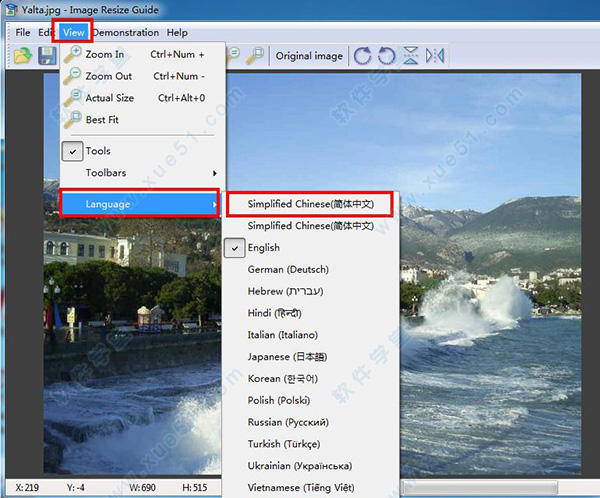
Task: Click the Save floppy disk icon
Action: (48, 56)
